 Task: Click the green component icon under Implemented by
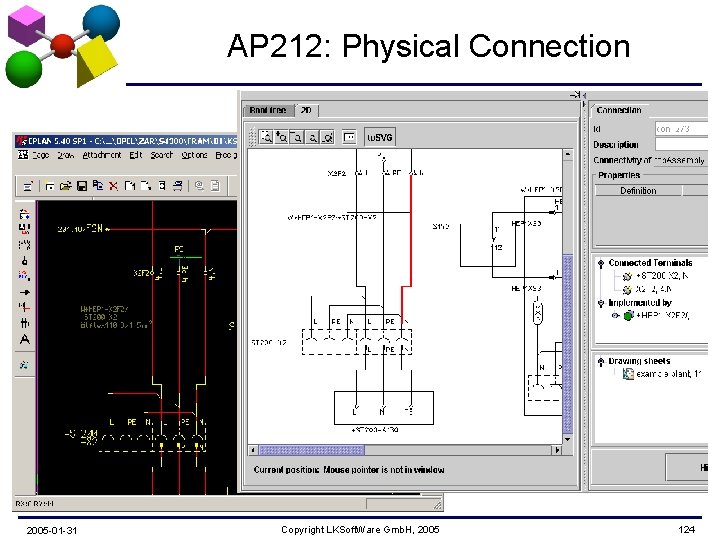(629, 315)
